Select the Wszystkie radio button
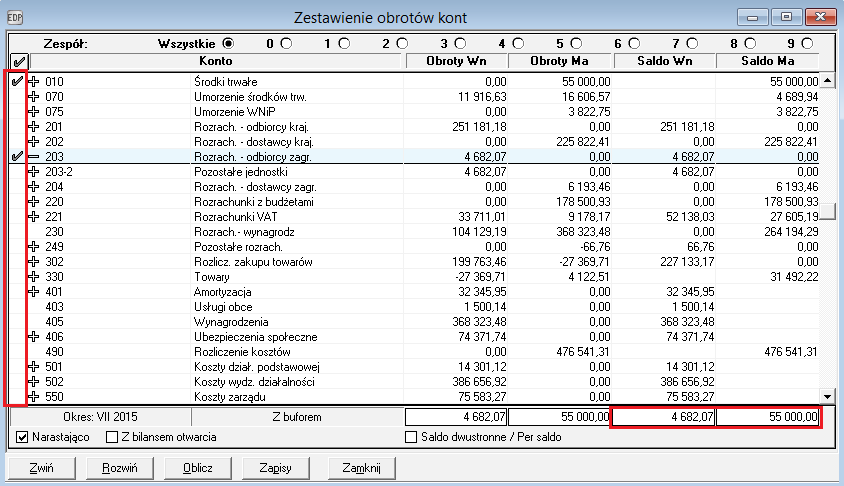Image resolution: width=844 pixels, height=486 pixels. click(x=228, y=44)
